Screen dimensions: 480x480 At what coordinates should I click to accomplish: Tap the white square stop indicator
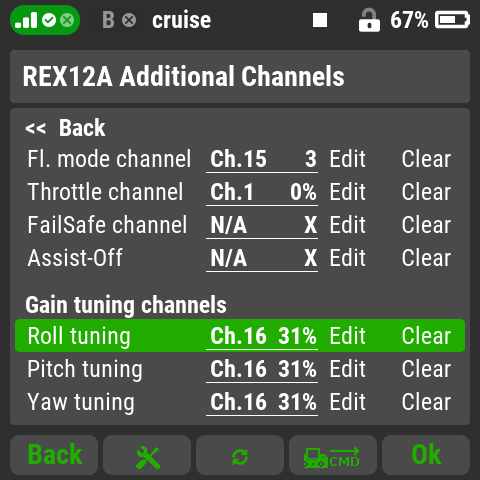tap(320, 20)
